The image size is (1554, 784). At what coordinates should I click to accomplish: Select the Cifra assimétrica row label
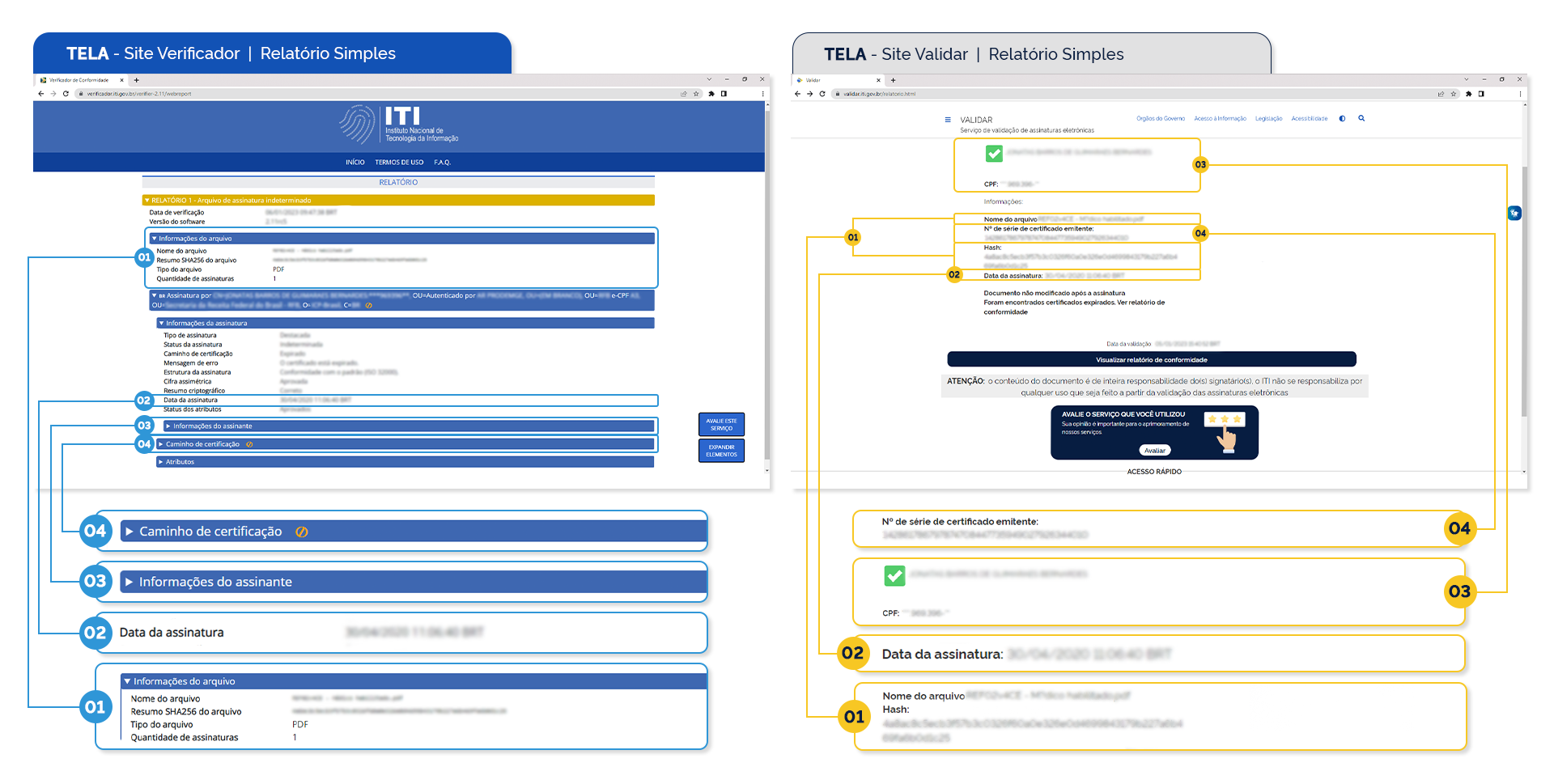(188, 382)
